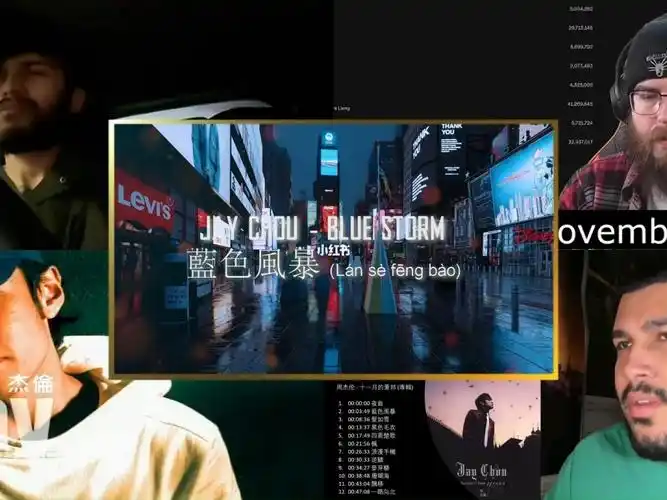This screenshot has width=667, height=500.
Task: Click the Chinese title "藍色風暴"
Action: pos(253,264)
